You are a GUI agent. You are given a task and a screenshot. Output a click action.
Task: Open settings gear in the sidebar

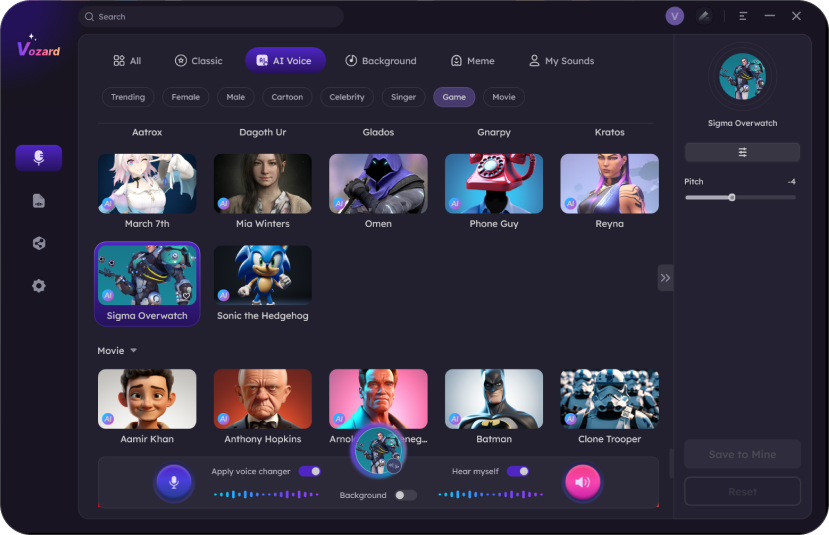pos(39,286)
